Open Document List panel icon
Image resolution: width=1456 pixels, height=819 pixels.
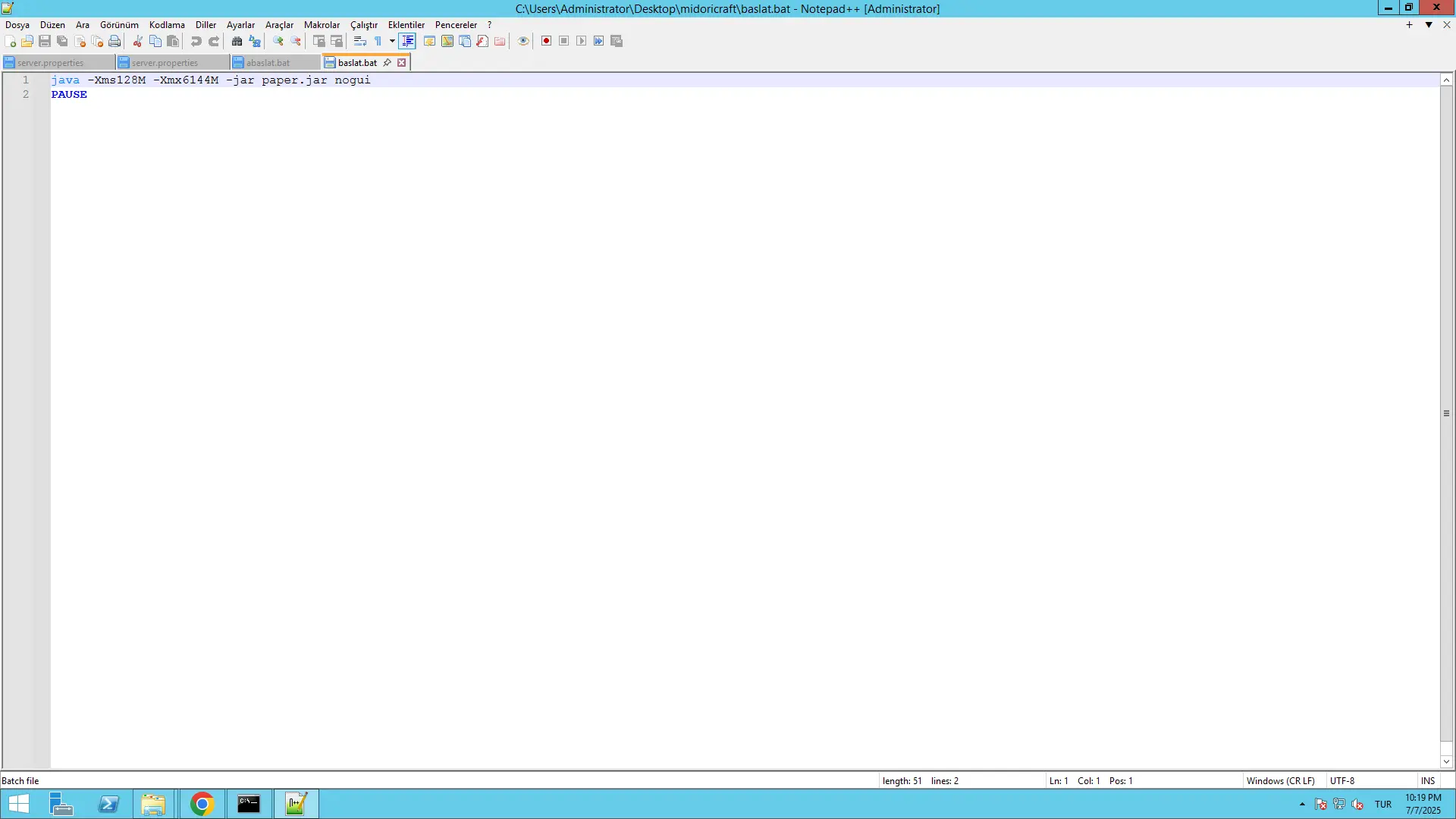[x=465, y=41]
